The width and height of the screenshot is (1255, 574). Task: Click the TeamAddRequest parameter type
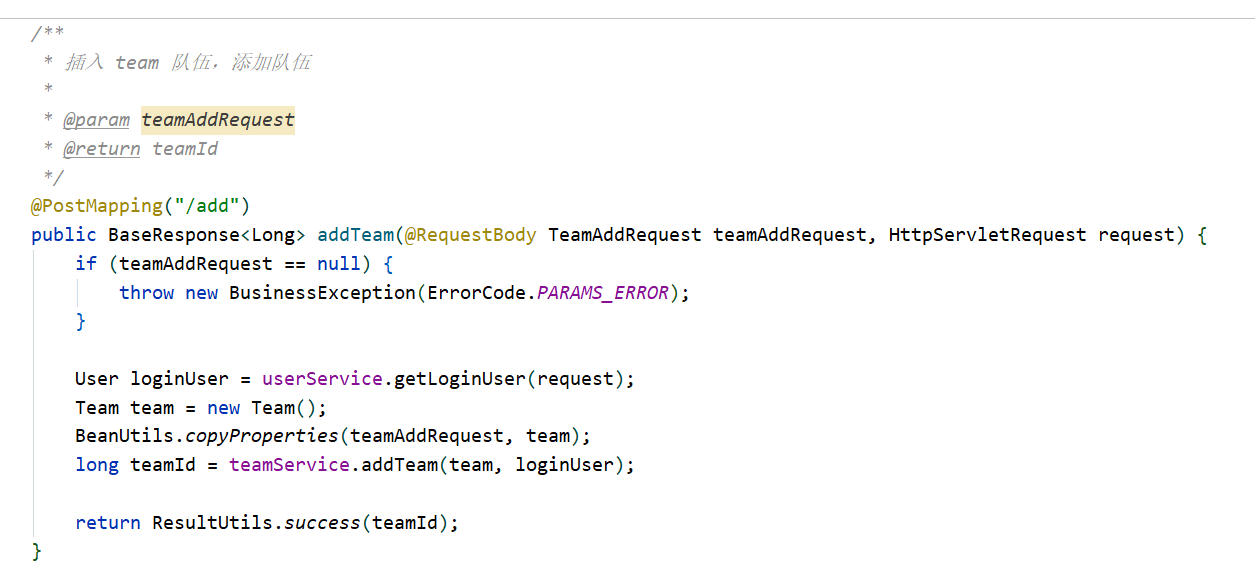pyautogui.click(x=625, y=235)
